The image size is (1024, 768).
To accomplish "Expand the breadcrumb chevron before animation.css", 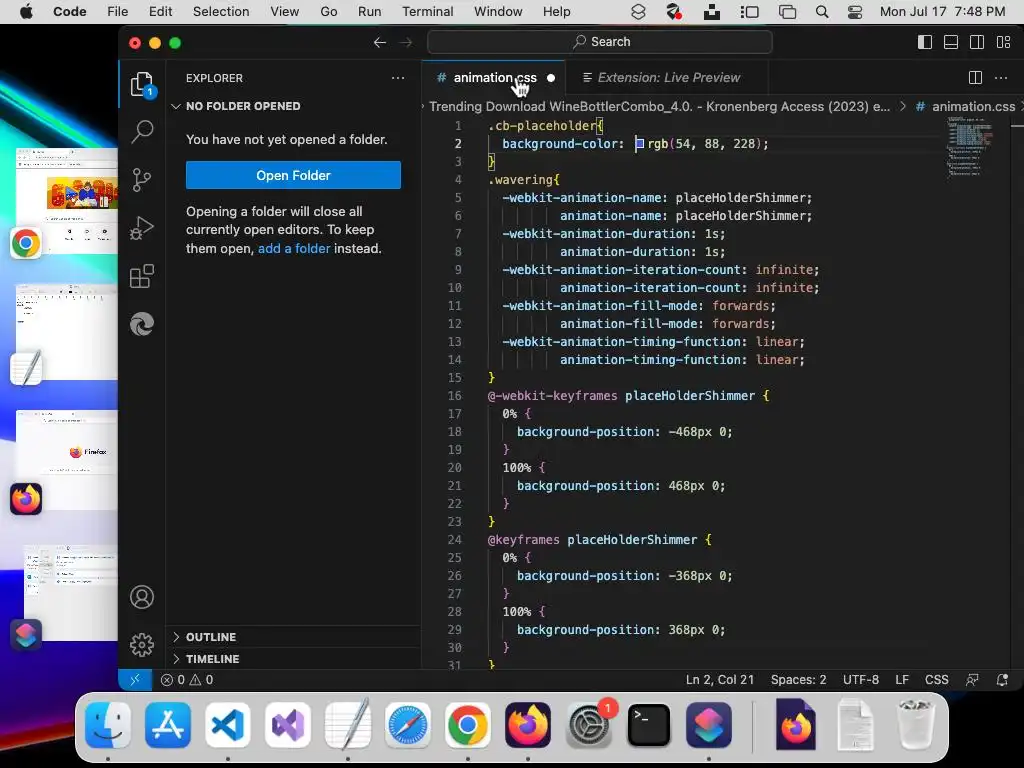I will pyautogui.click(x=903, y=106).
